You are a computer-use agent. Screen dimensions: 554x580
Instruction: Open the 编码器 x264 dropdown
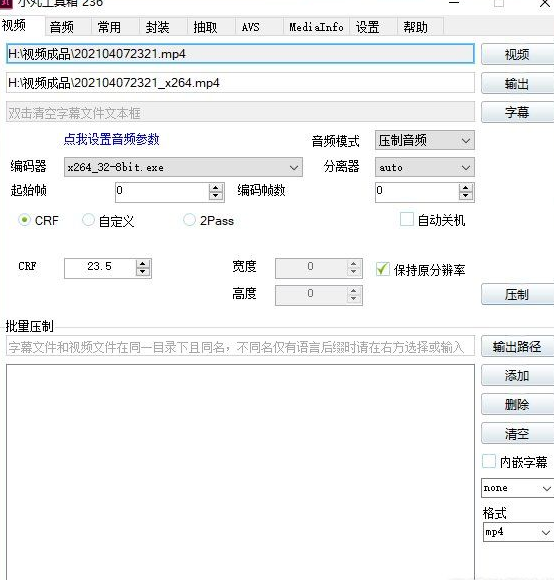(x=183, y=167)
